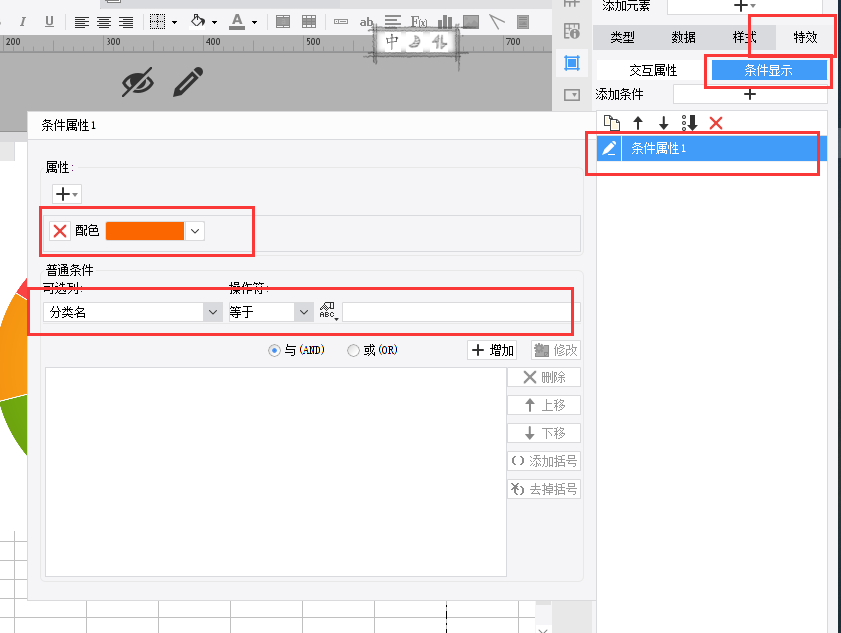Delete the condition with the red X above the list
The width and height of the screenshot is (841, 633).
pos(715,123)
